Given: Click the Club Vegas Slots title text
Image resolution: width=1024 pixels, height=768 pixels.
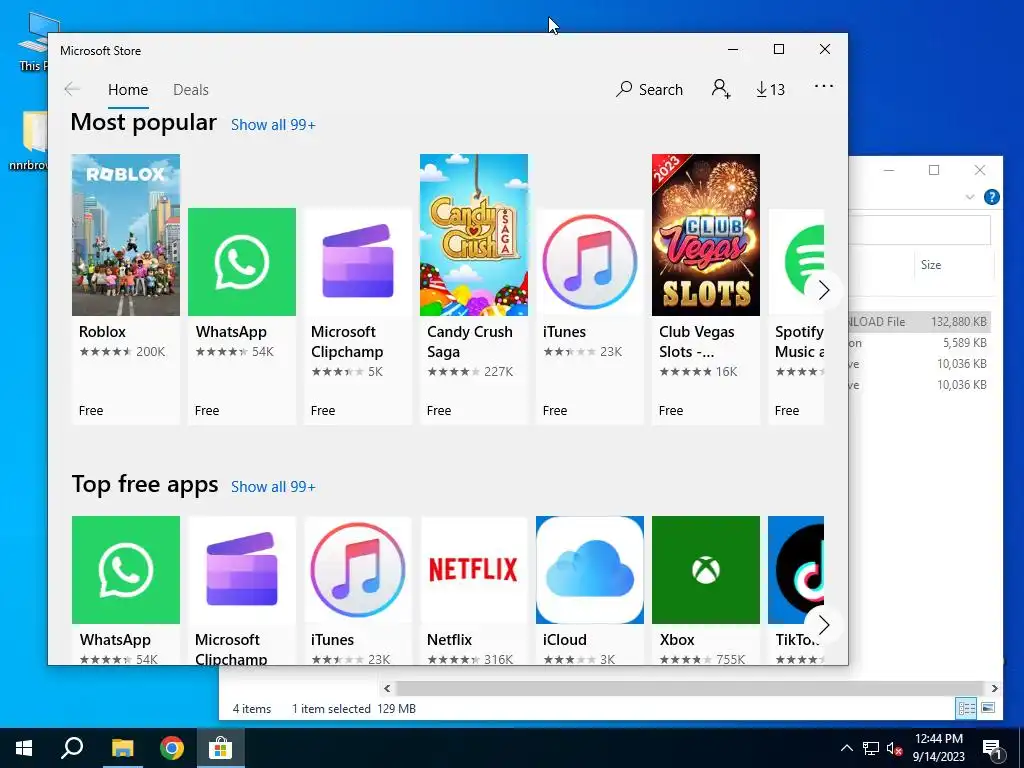Looking at the screenshot, I should point(696,342).
